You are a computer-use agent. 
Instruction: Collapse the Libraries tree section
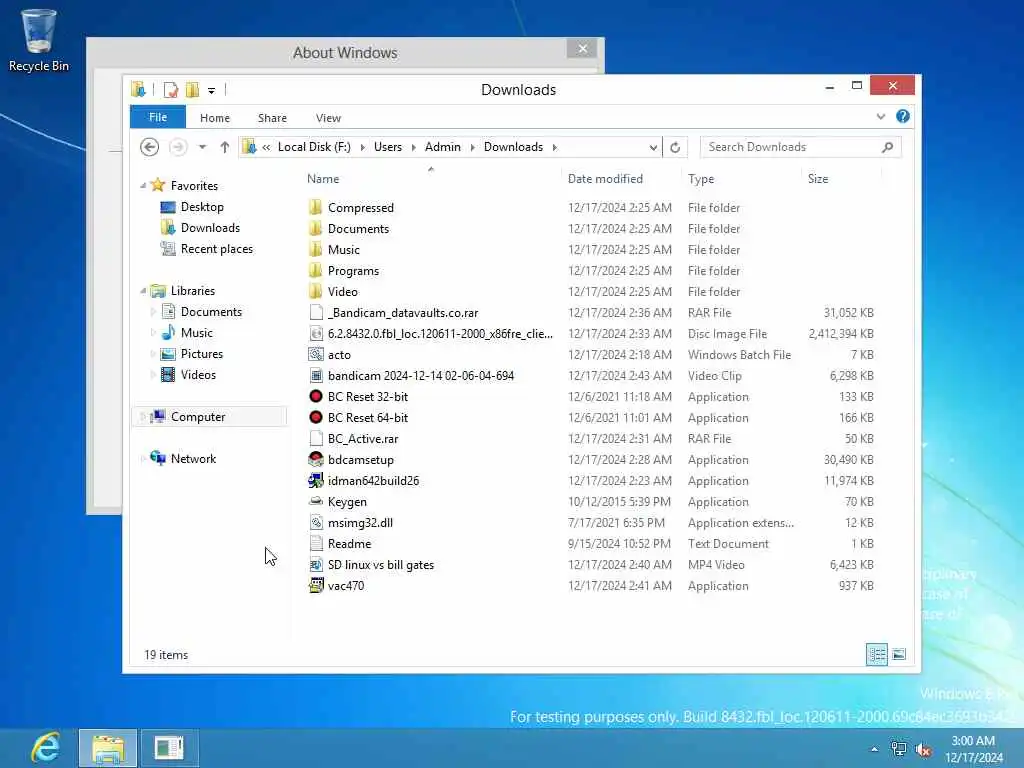click(x=142, y=291)
